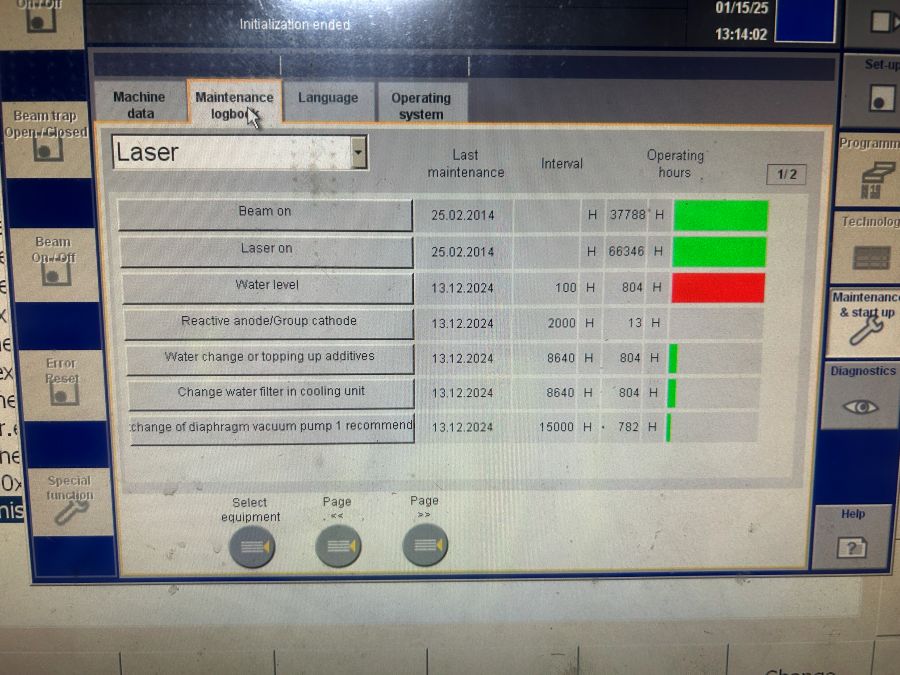Click the green Laser on status bar

coord(719,252)
